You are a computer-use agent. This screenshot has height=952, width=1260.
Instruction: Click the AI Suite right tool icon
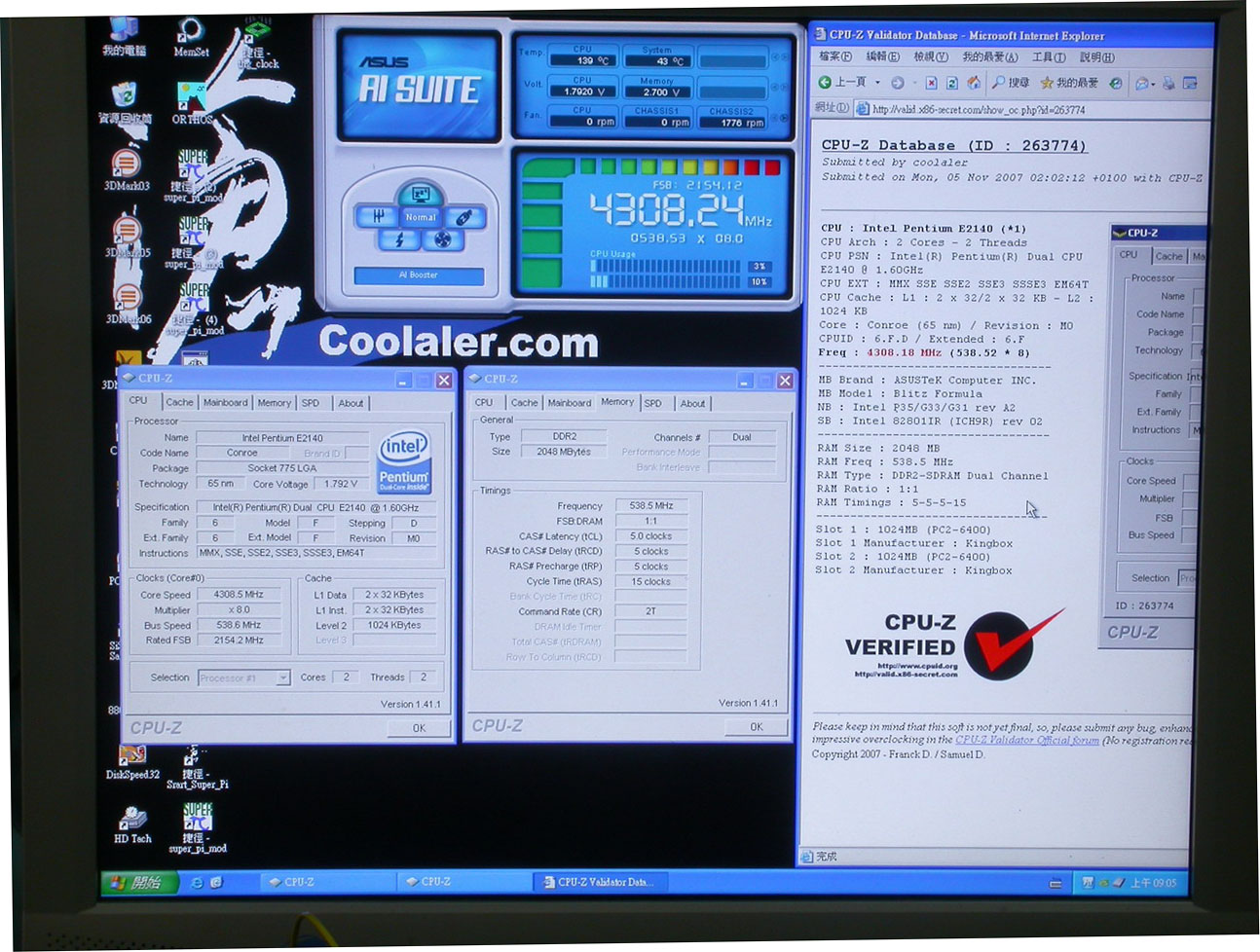click(465, 216)
